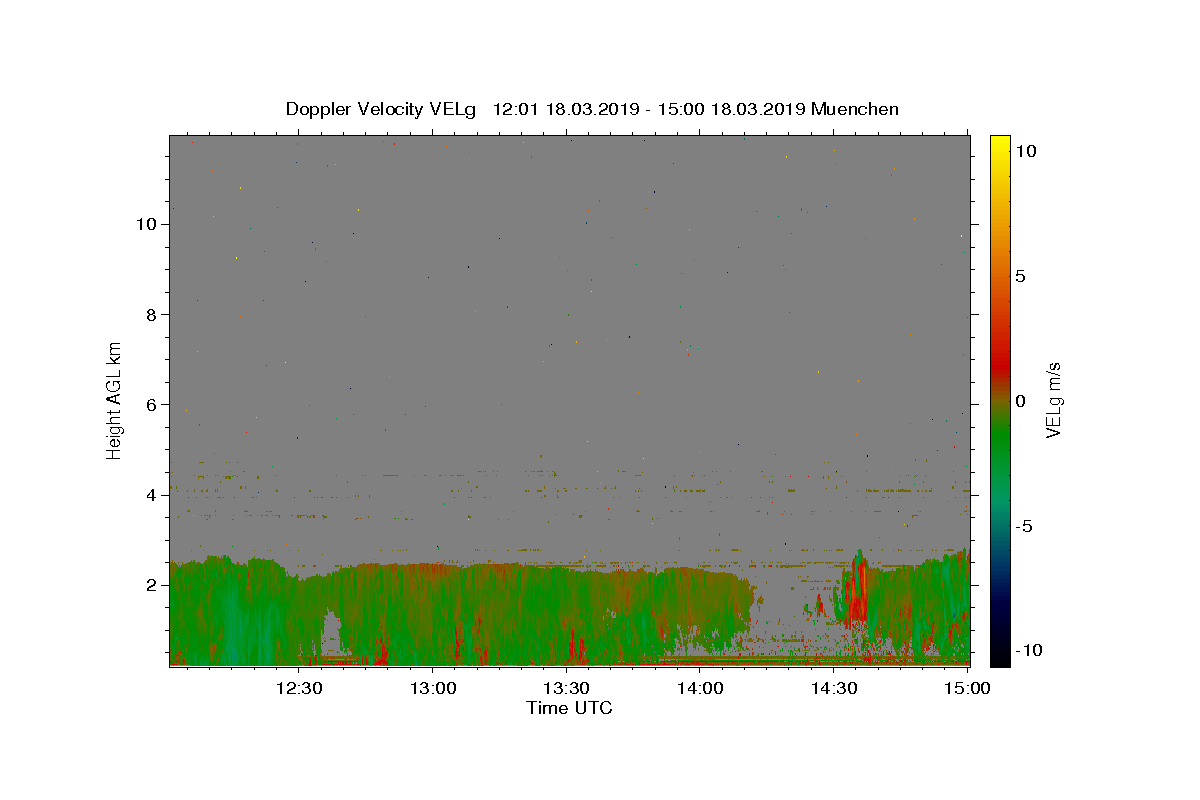Screen dimensions: 1200x800
Task: Click the 13:30 time axis label
Action: [566, 688]
